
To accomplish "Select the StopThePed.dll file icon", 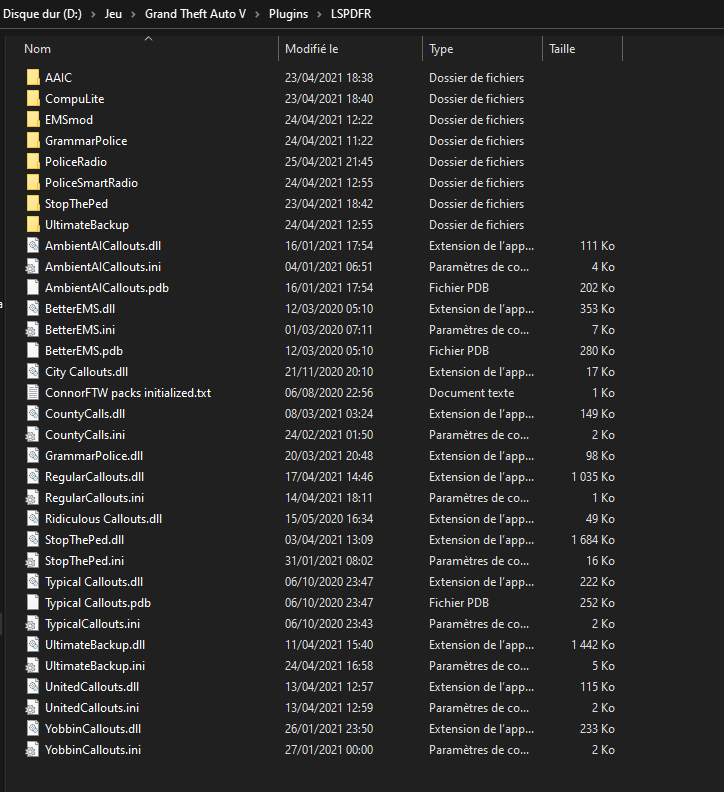I will coord(33,540).
